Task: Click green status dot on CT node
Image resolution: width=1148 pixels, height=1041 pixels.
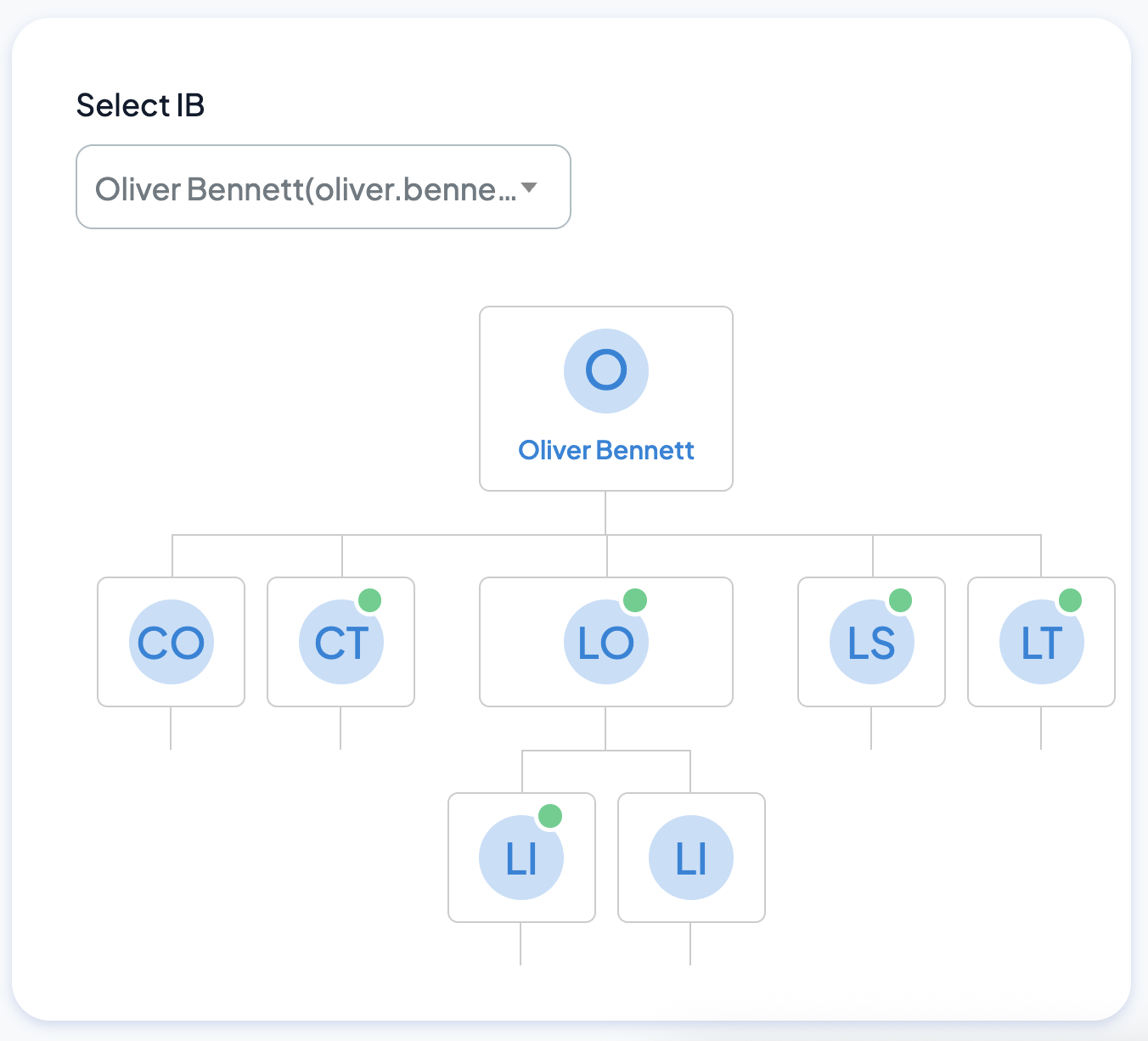Action: point(369,600)
